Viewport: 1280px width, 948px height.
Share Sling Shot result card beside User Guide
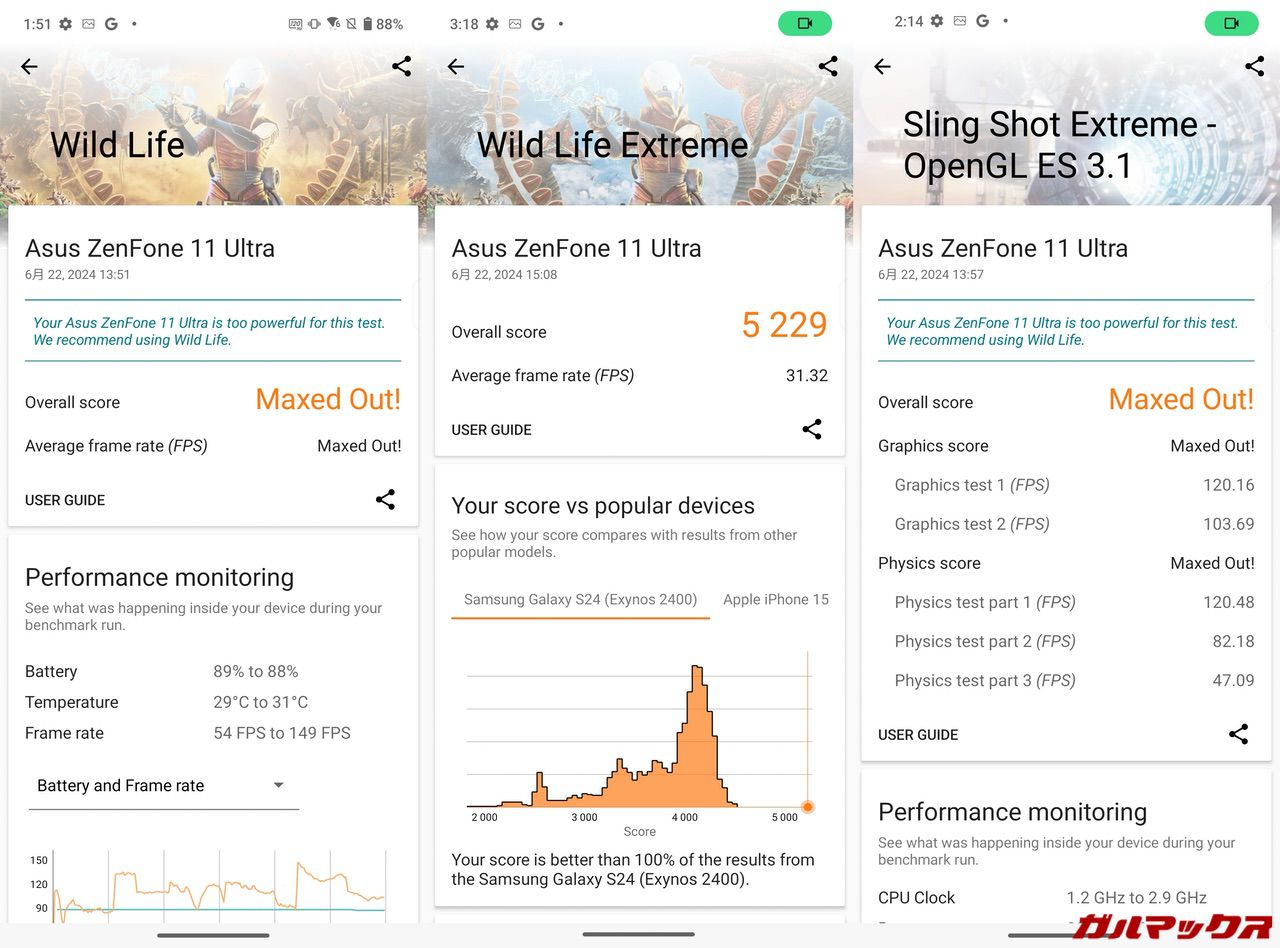click(x=1238, y=734)
